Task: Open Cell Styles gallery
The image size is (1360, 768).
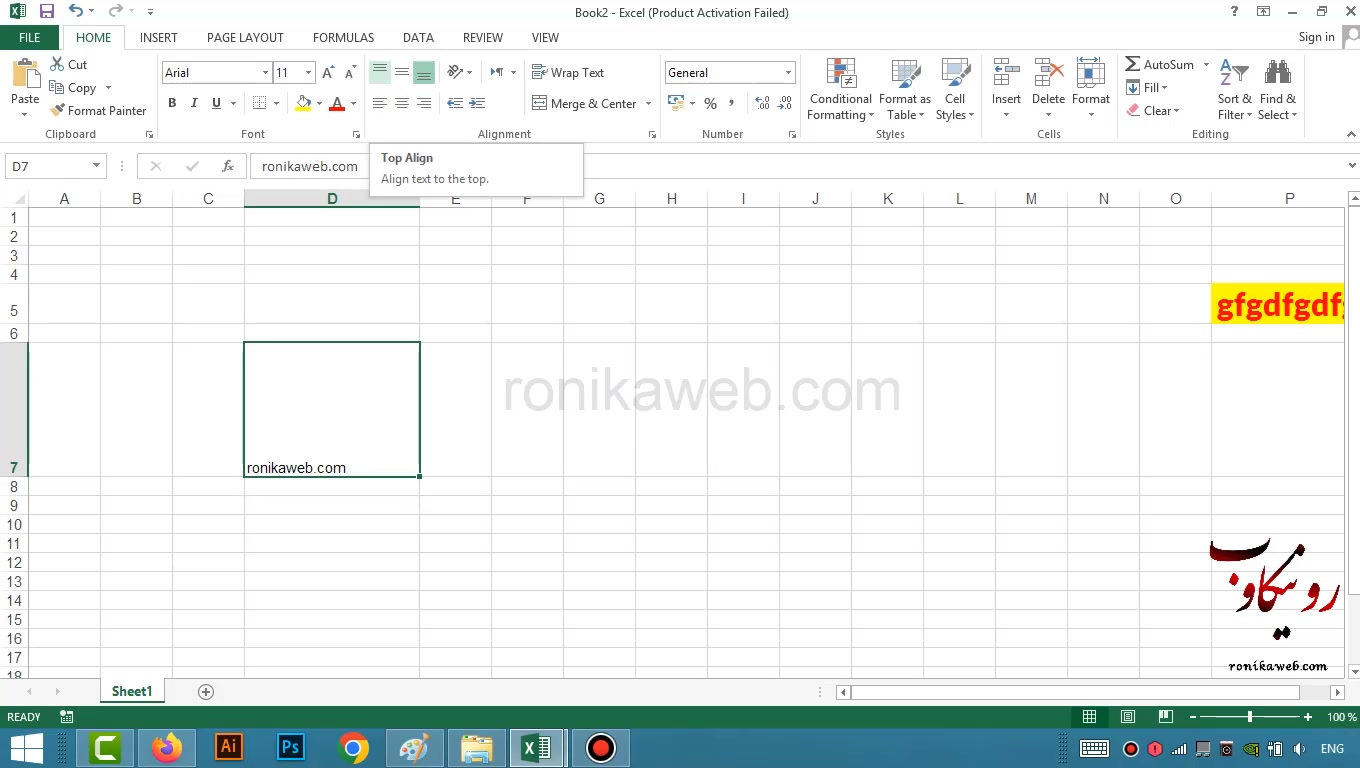Action: click(x=955, y=90)
